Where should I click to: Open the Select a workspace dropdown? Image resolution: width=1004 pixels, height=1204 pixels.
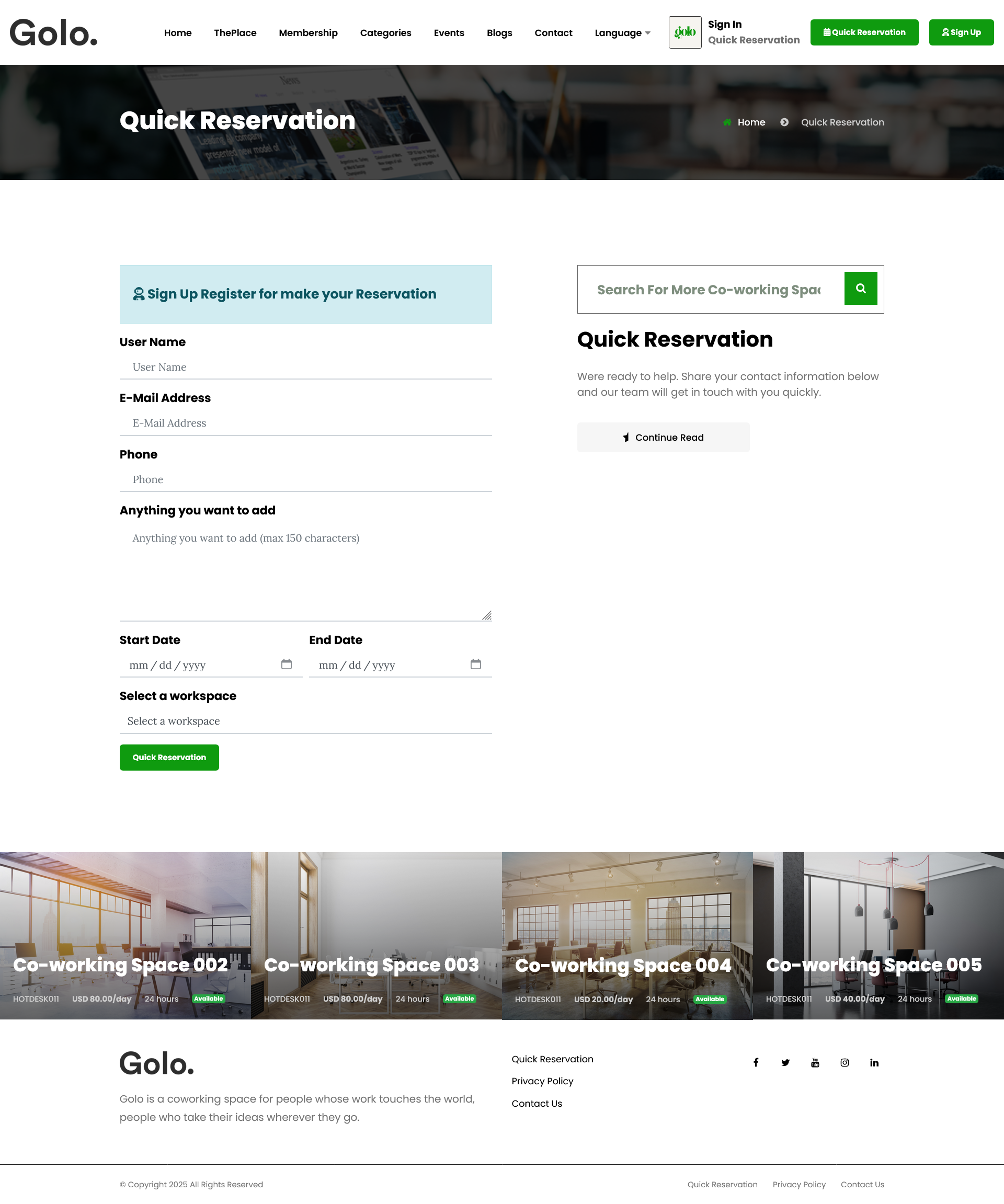point(305,721)
